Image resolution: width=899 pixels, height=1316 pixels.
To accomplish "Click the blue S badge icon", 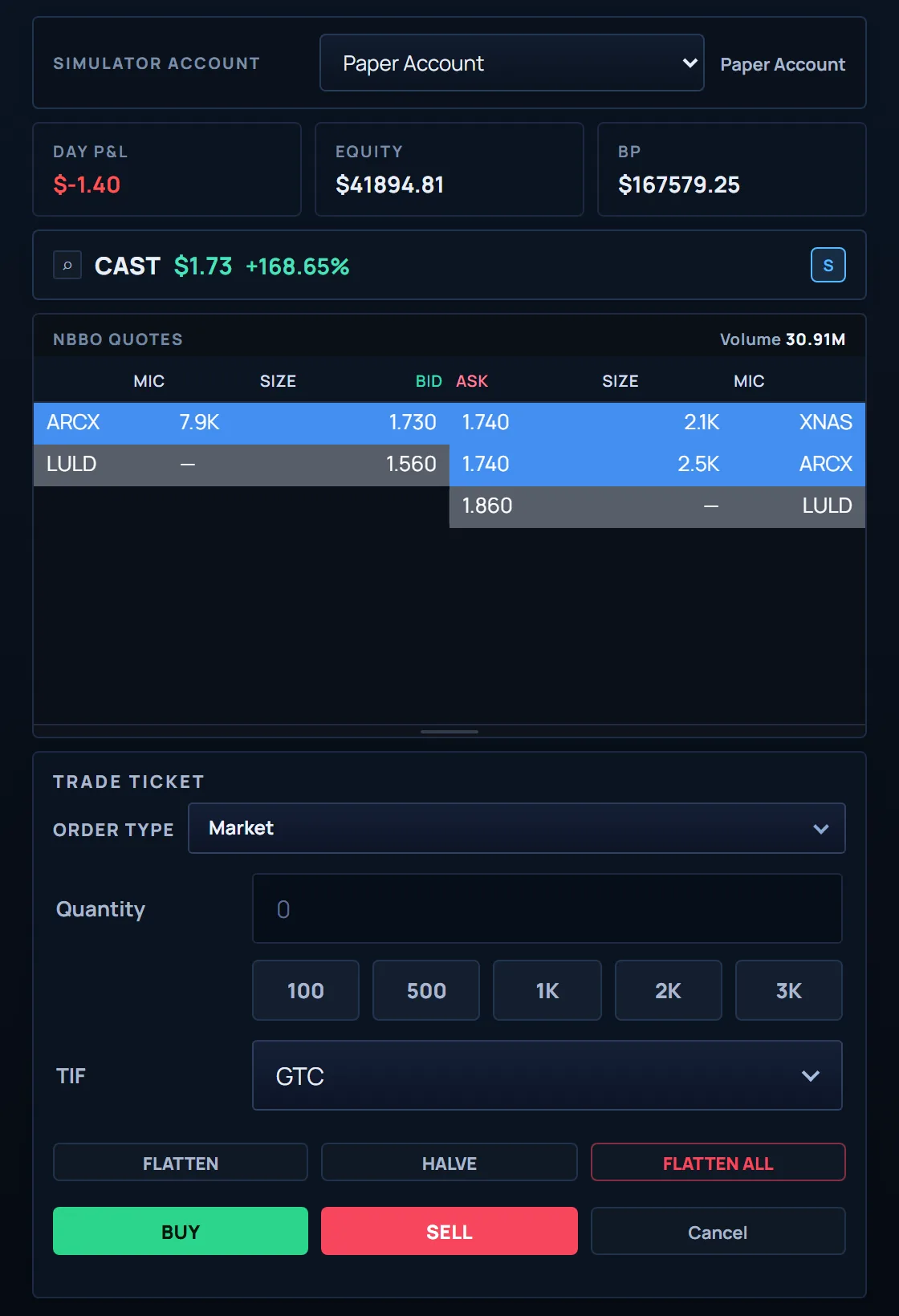I will tap(828, 265).
